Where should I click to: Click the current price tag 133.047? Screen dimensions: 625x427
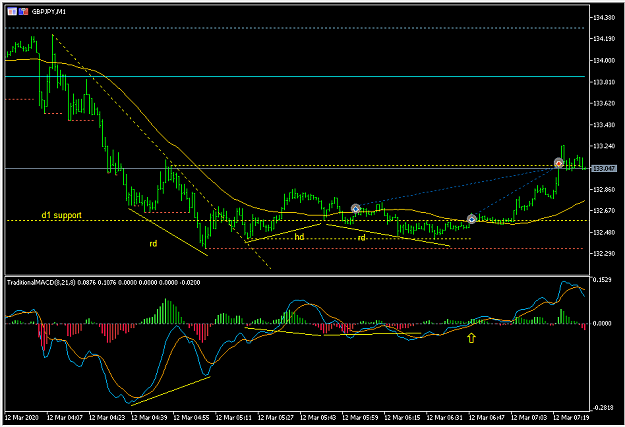(x=604, y=169)
